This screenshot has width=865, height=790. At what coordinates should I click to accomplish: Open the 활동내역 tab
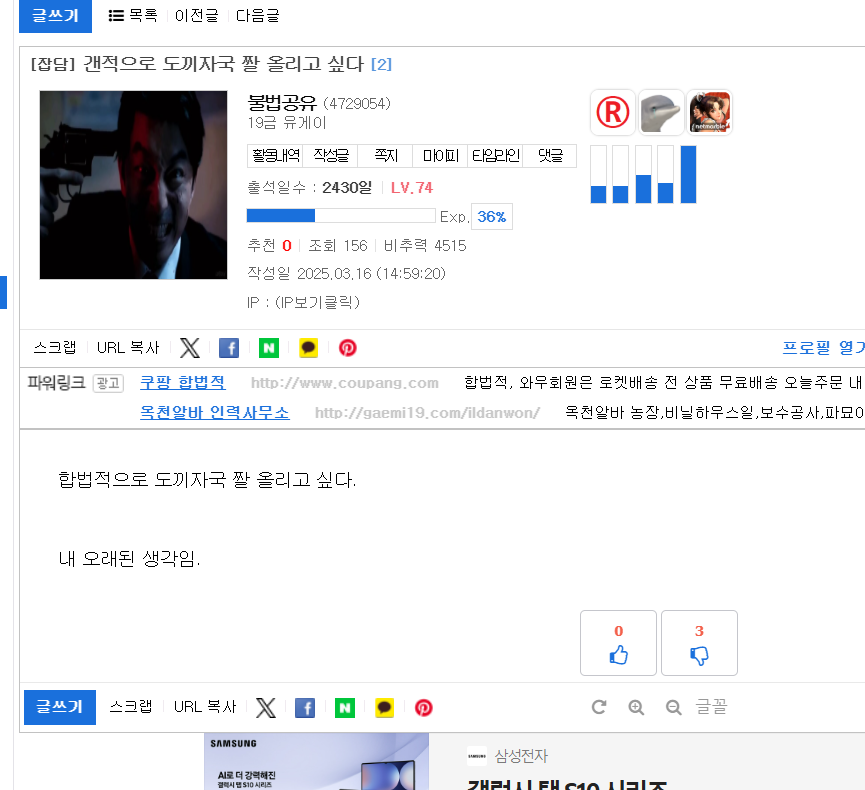pyautogui.click(x=276, y=156)
